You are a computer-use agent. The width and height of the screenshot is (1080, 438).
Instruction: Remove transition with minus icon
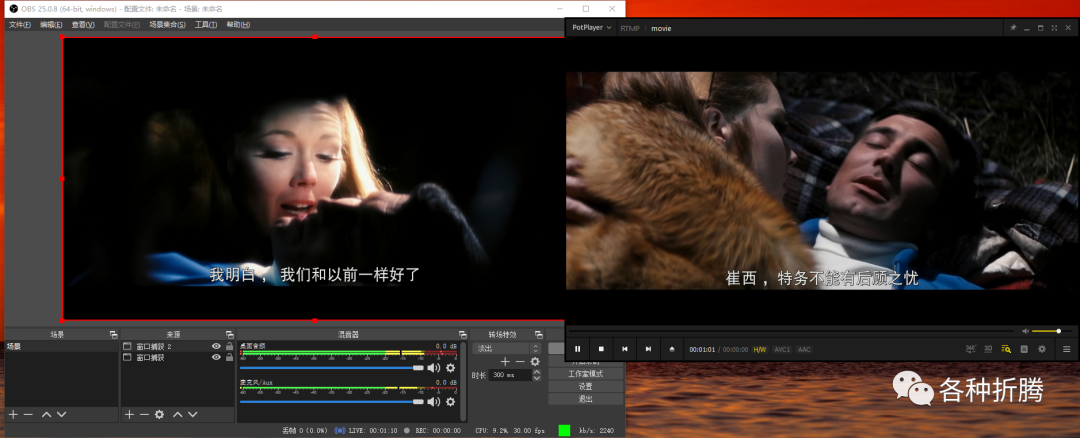coord(520,362)
